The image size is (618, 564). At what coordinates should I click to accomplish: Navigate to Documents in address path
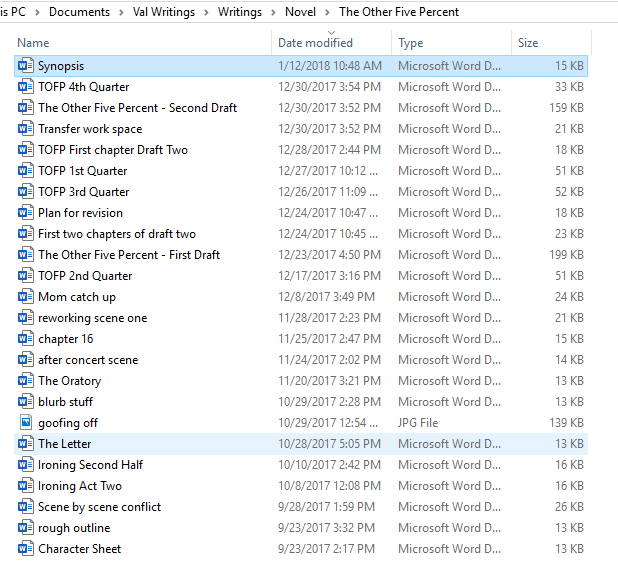(79, 12)
